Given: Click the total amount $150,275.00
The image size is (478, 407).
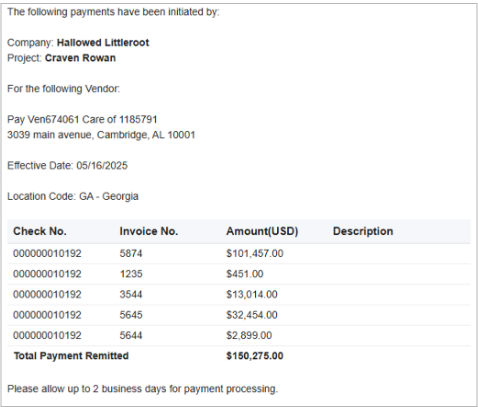Looking at the screenshot, I should pos(255,356).
